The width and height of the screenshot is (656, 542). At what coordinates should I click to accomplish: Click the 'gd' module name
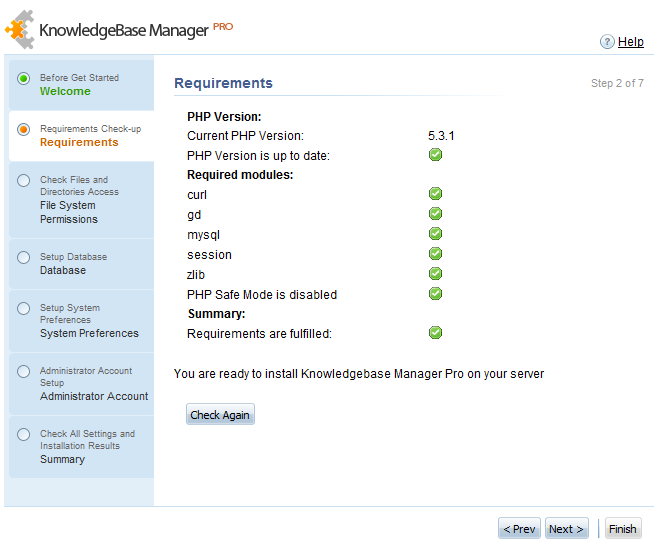(x=194, y=215)
